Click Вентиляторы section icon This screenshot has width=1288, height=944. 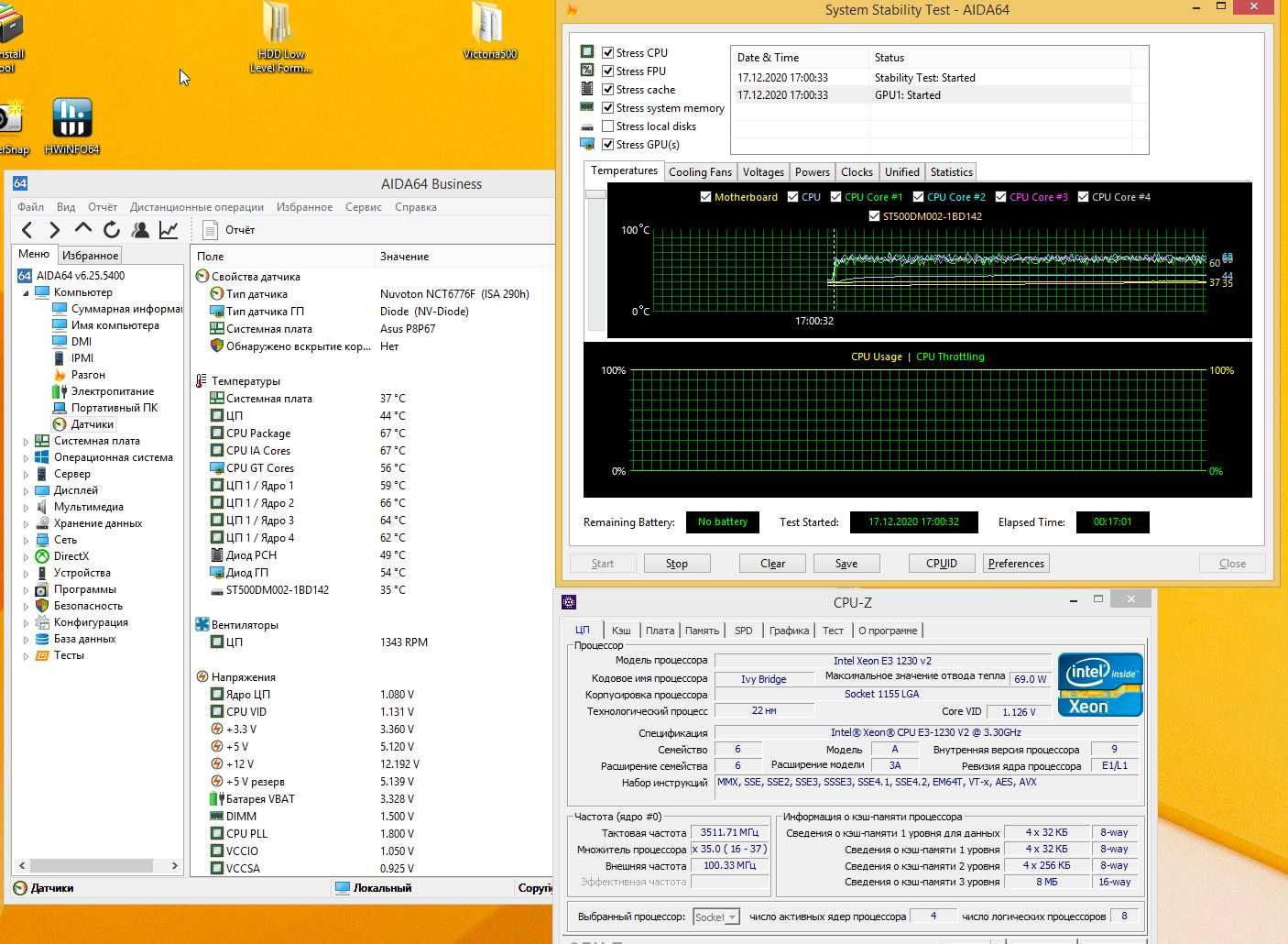(x=202, y=625)
